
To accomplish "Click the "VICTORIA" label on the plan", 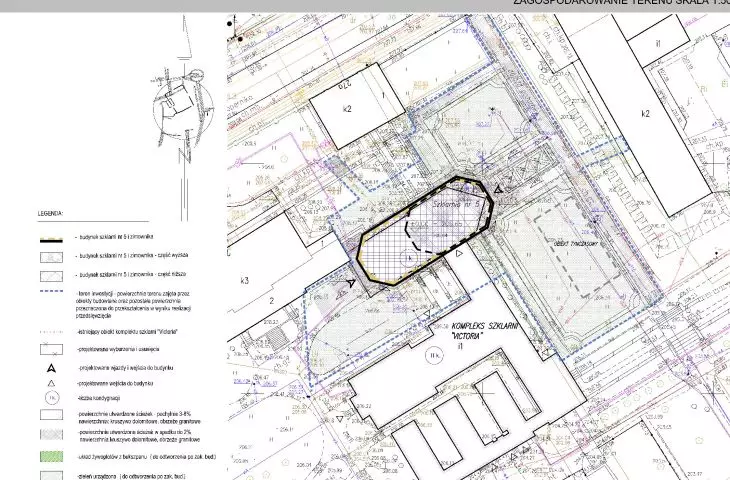I will (467, 336).
